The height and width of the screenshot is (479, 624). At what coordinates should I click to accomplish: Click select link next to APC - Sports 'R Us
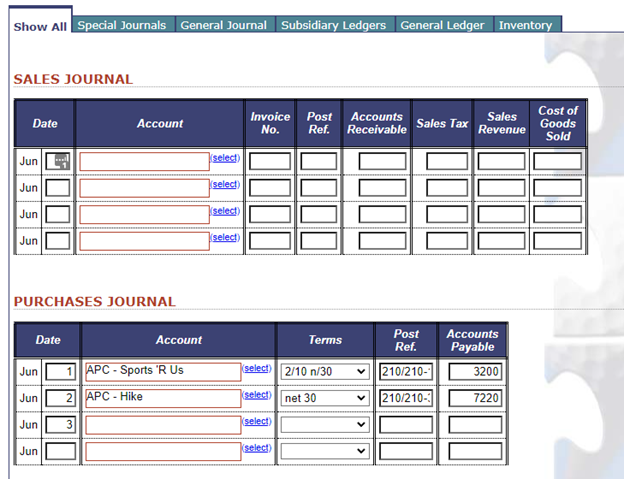(x=256, y=368)
